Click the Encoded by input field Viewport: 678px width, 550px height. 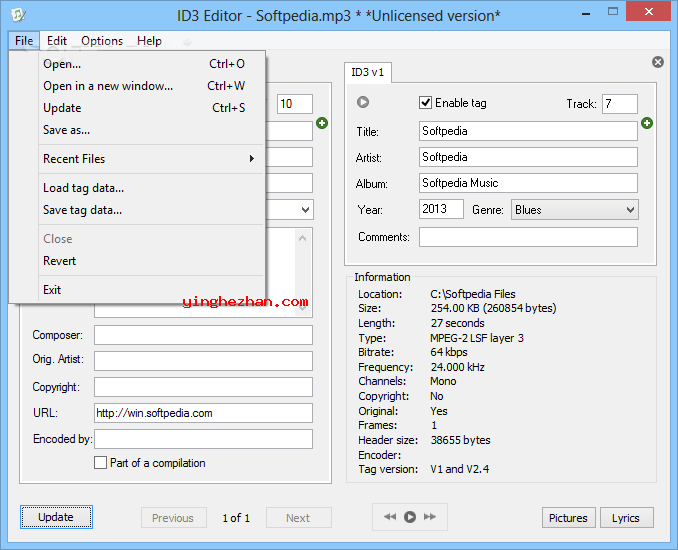pyautogui.click(x=203, y=439)
